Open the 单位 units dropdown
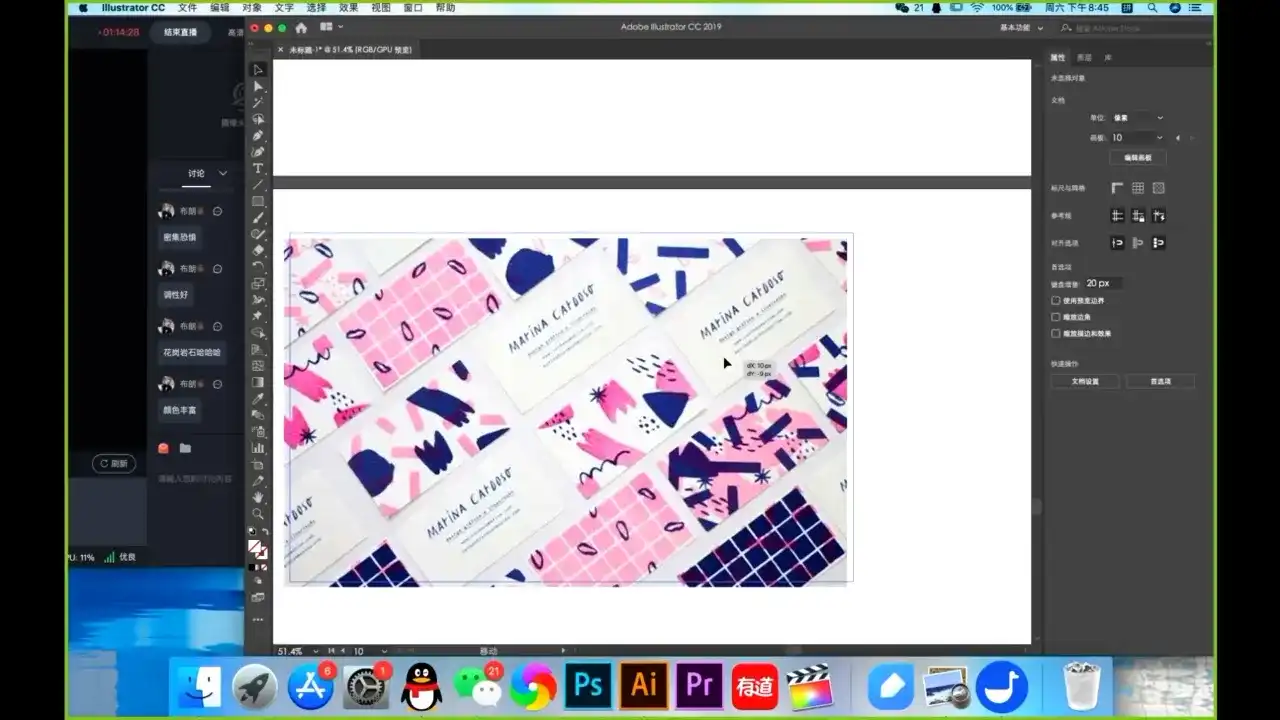The width and height of the screenshot is (1280, 720). (1138, 118)
